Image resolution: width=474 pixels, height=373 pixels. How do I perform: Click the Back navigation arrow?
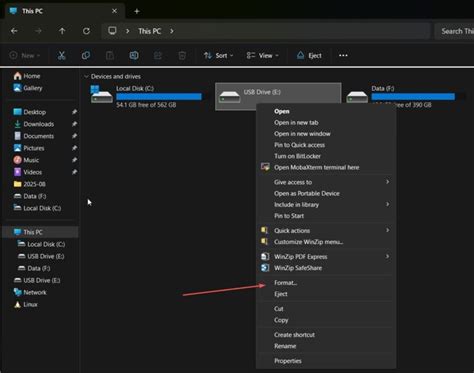coord(14,31)
